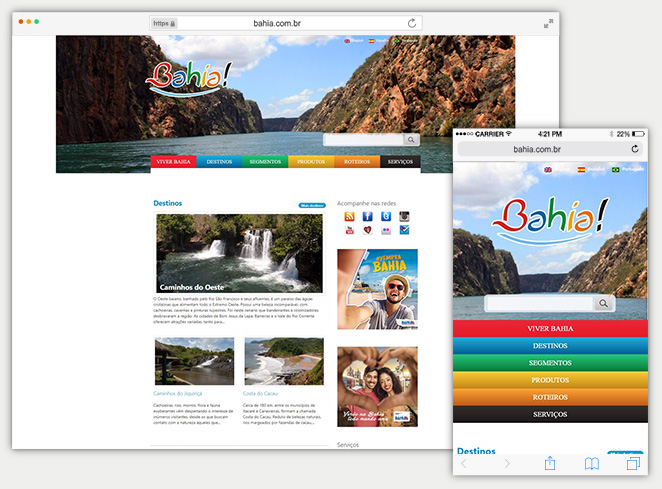Open the Foursquare checkmark icon
662x489 pixels.
pyautogui.click(x=404, y=230)
